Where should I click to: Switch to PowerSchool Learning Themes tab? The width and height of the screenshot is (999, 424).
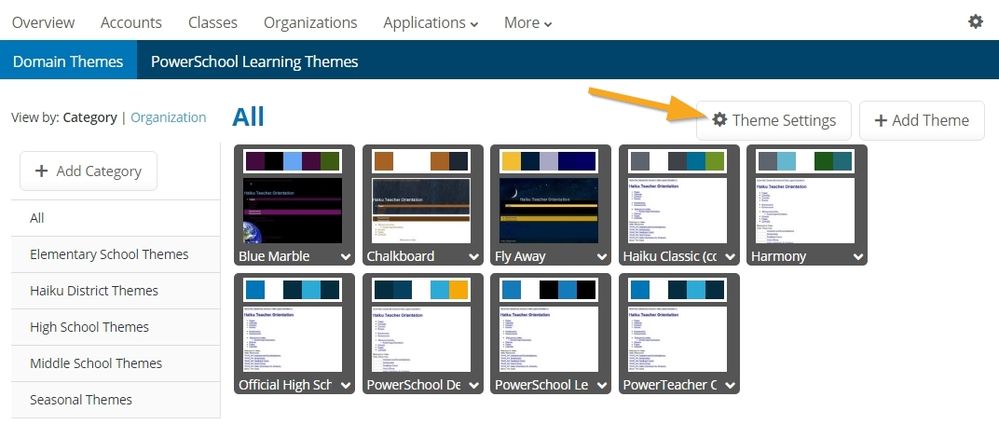(254, 61)
